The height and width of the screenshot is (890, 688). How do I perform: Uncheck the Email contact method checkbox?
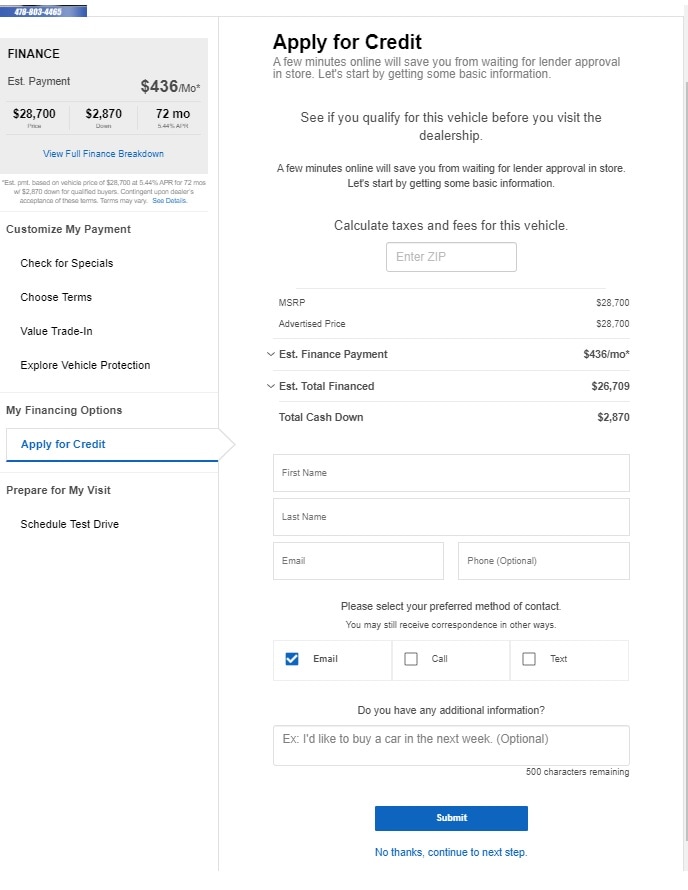click(x=292, y=659)
